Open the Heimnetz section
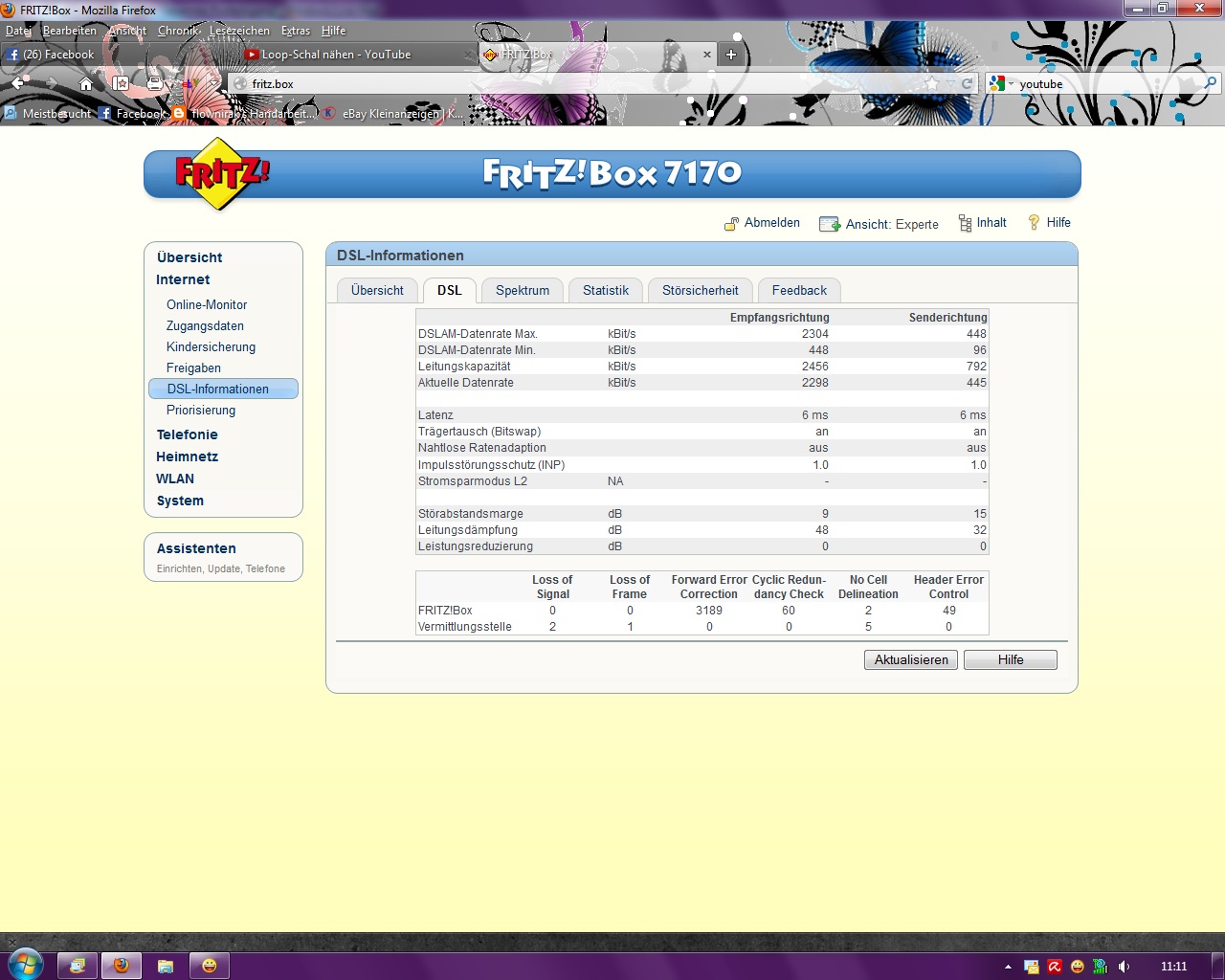The image size is (1225, 980). point(188,457)
